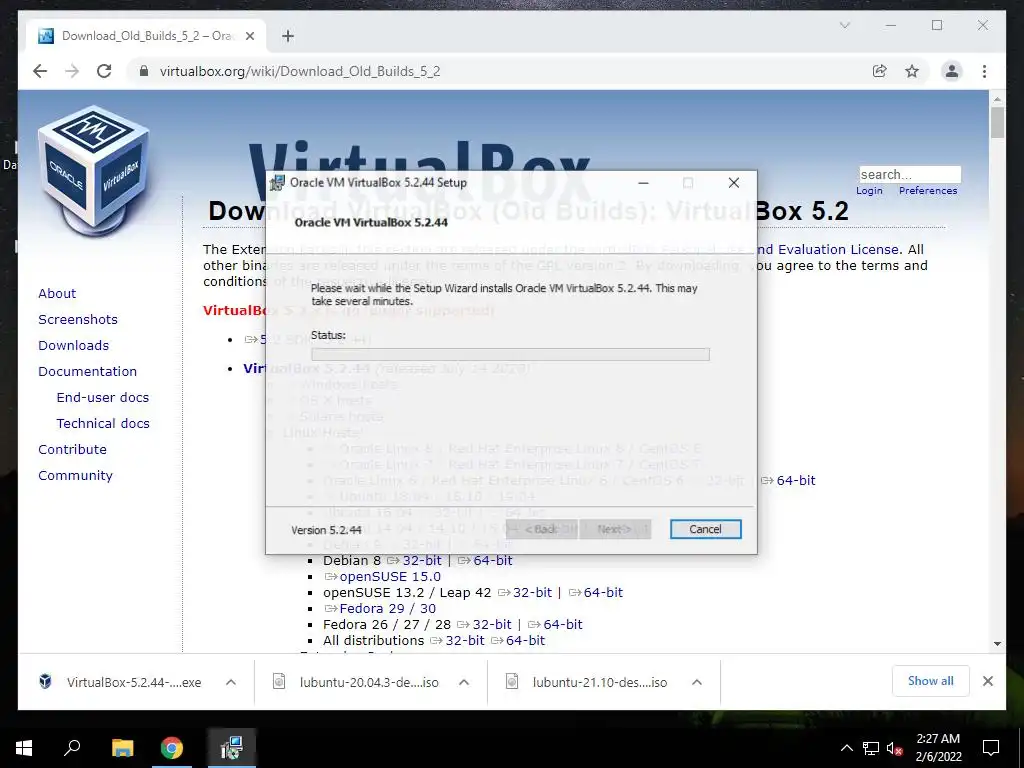Open Downloads in the sidebar
Screen dimensions: 1024x768
pyautogui.click(x=73, y=345)
